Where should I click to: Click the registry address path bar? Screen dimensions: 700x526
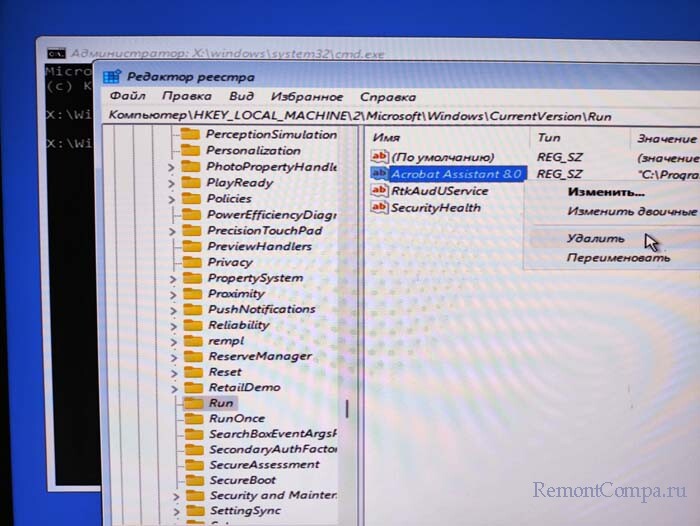tap(402, 116)
